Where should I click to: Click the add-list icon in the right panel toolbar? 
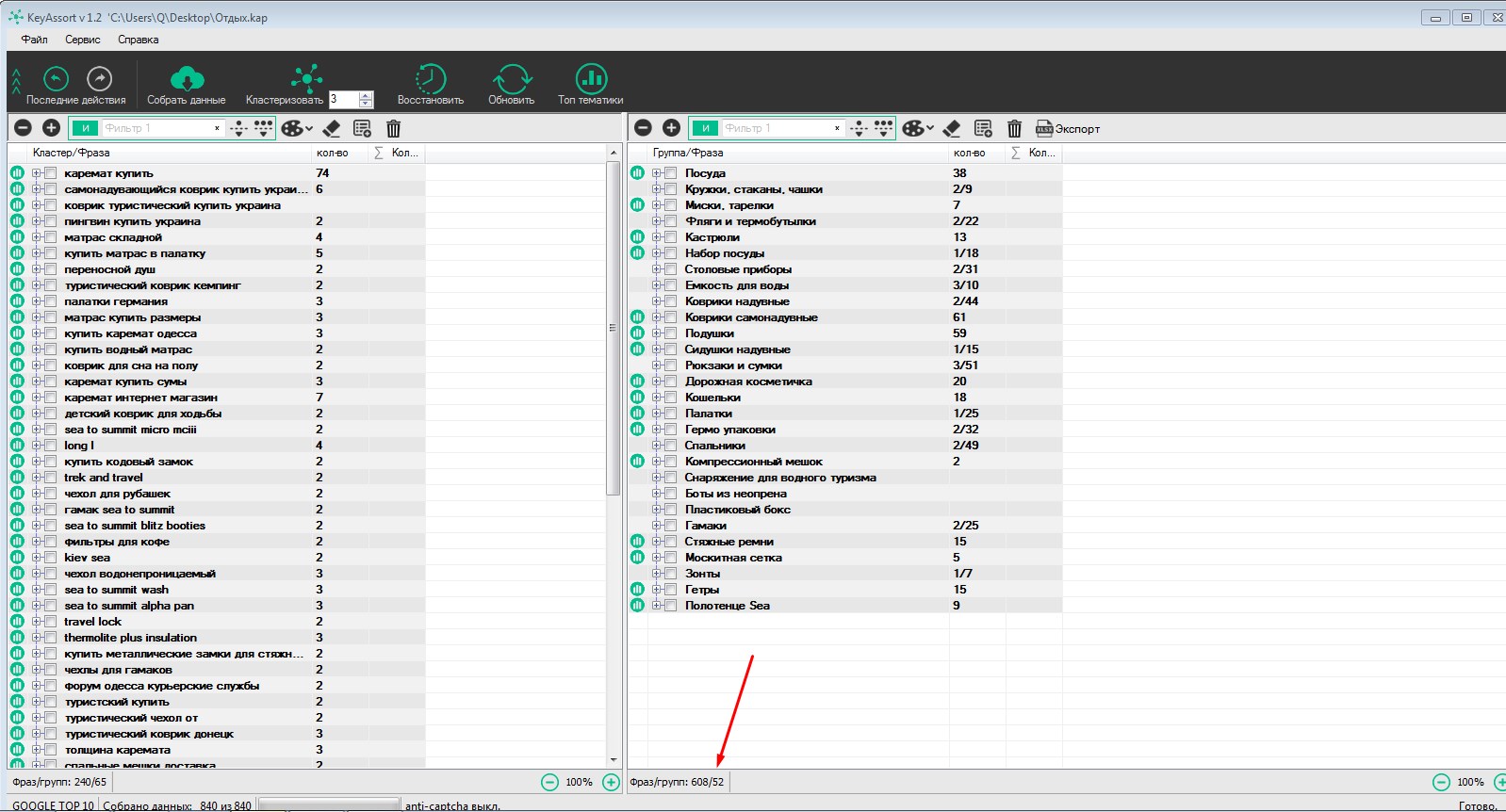pyautogui.click(x=983, y=128)
